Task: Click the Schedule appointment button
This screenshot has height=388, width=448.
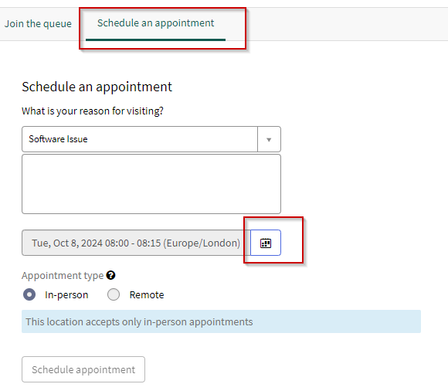Action: [83, 369]
